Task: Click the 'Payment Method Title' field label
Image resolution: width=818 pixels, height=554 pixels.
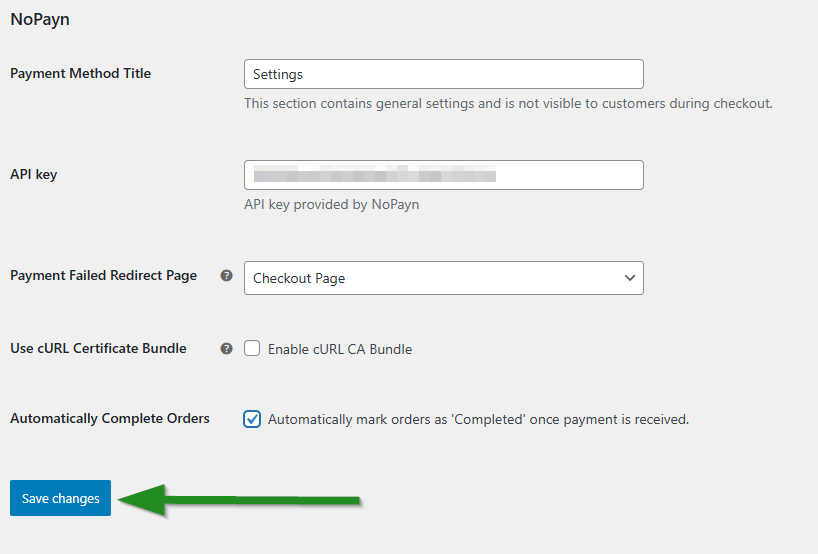Action: click(x=80, y=73)
